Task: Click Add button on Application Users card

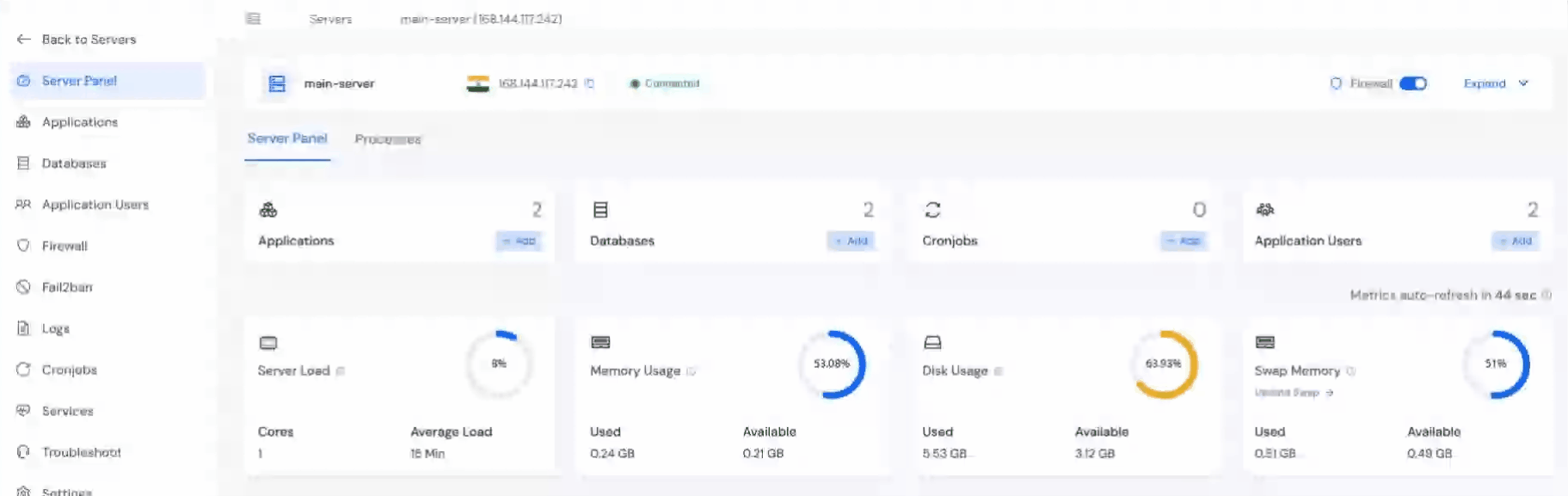Action: coord(1516,242)
